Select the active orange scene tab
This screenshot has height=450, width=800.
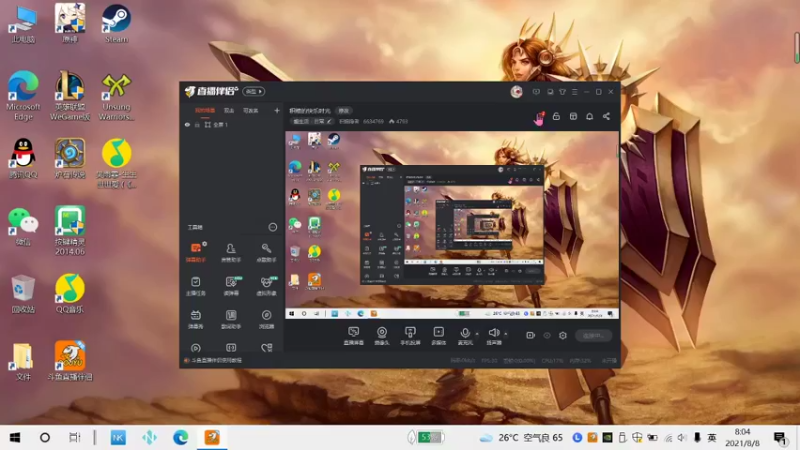(x=205, y=111)
